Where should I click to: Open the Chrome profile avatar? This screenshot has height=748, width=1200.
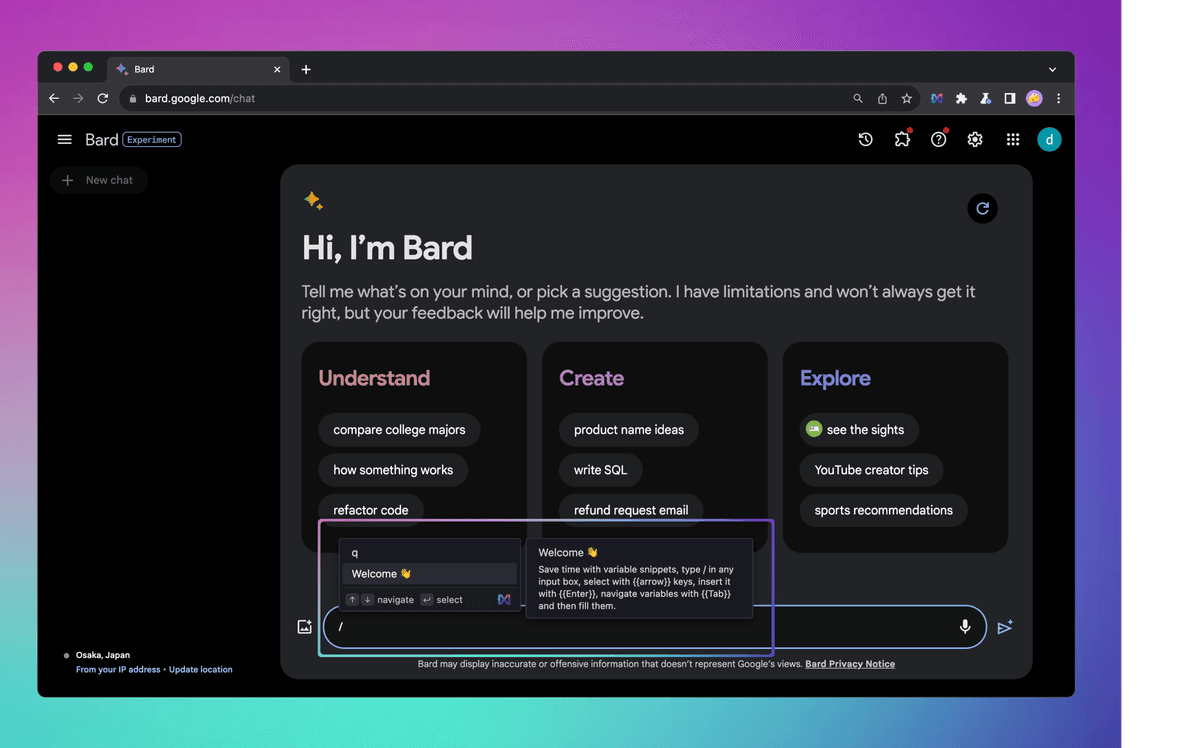tap(1034, 99)
